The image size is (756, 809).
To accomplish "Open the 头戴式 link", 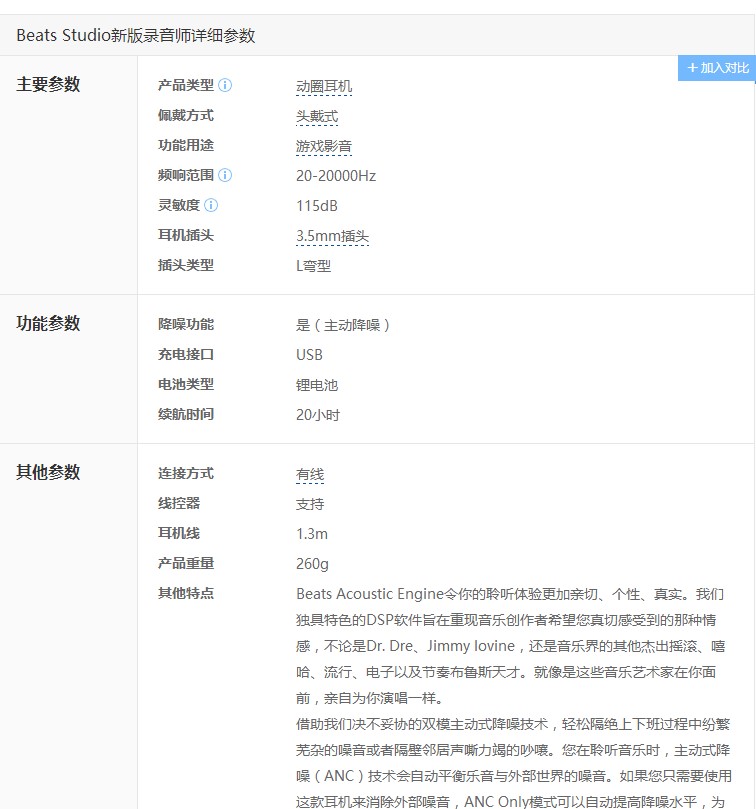I will 317,116.
